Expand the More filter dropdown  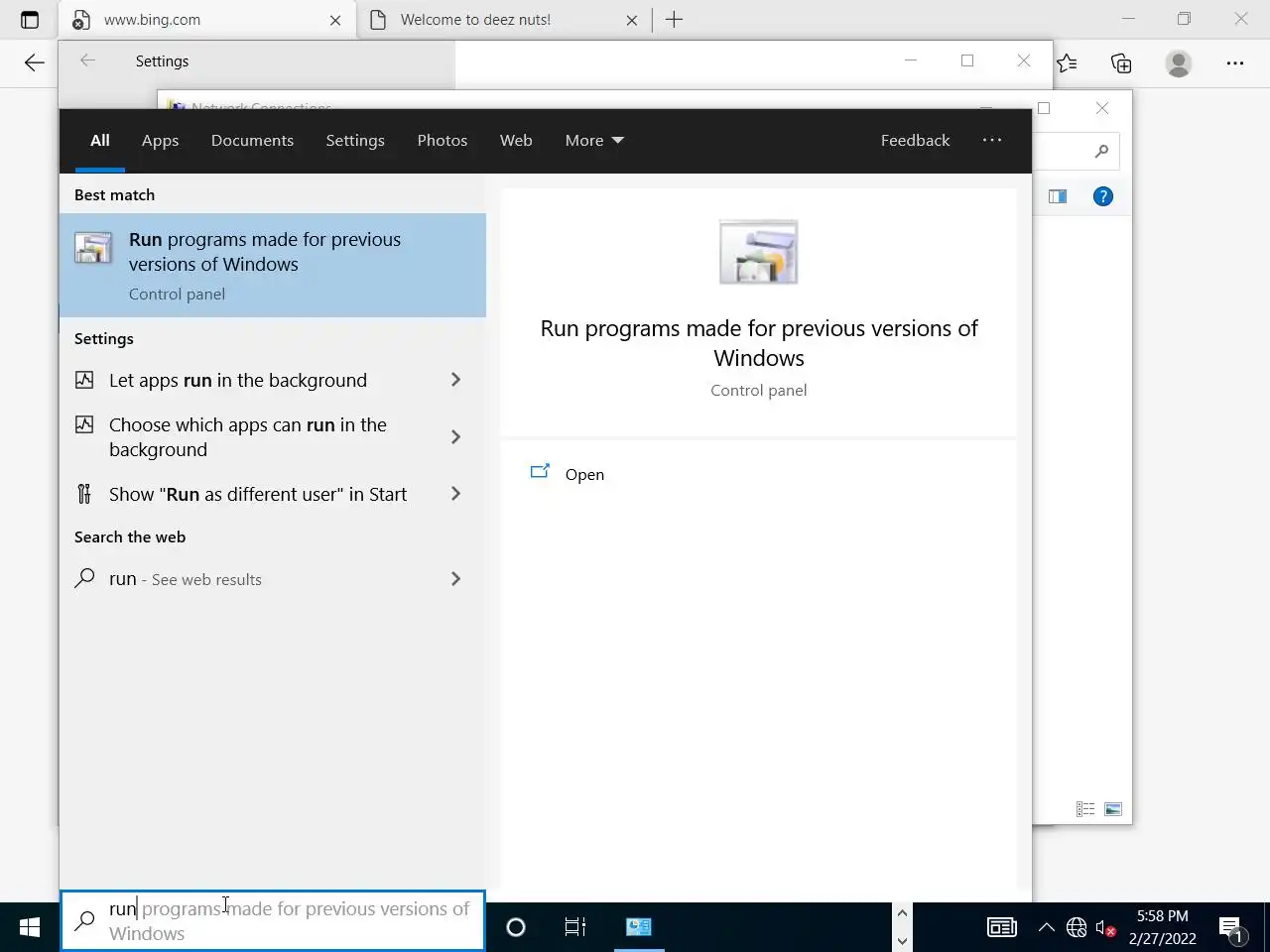(x=594, y=141)
